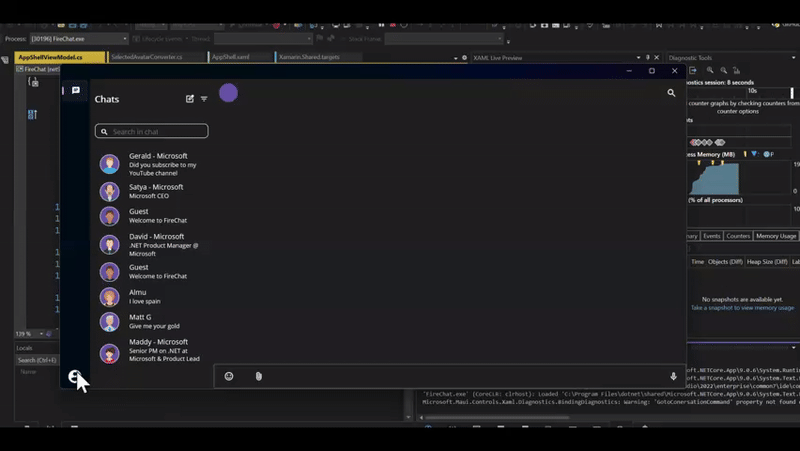Open chat with Satya - Microsoft
This screenshot has height=451, width=800.
[151, 191]
